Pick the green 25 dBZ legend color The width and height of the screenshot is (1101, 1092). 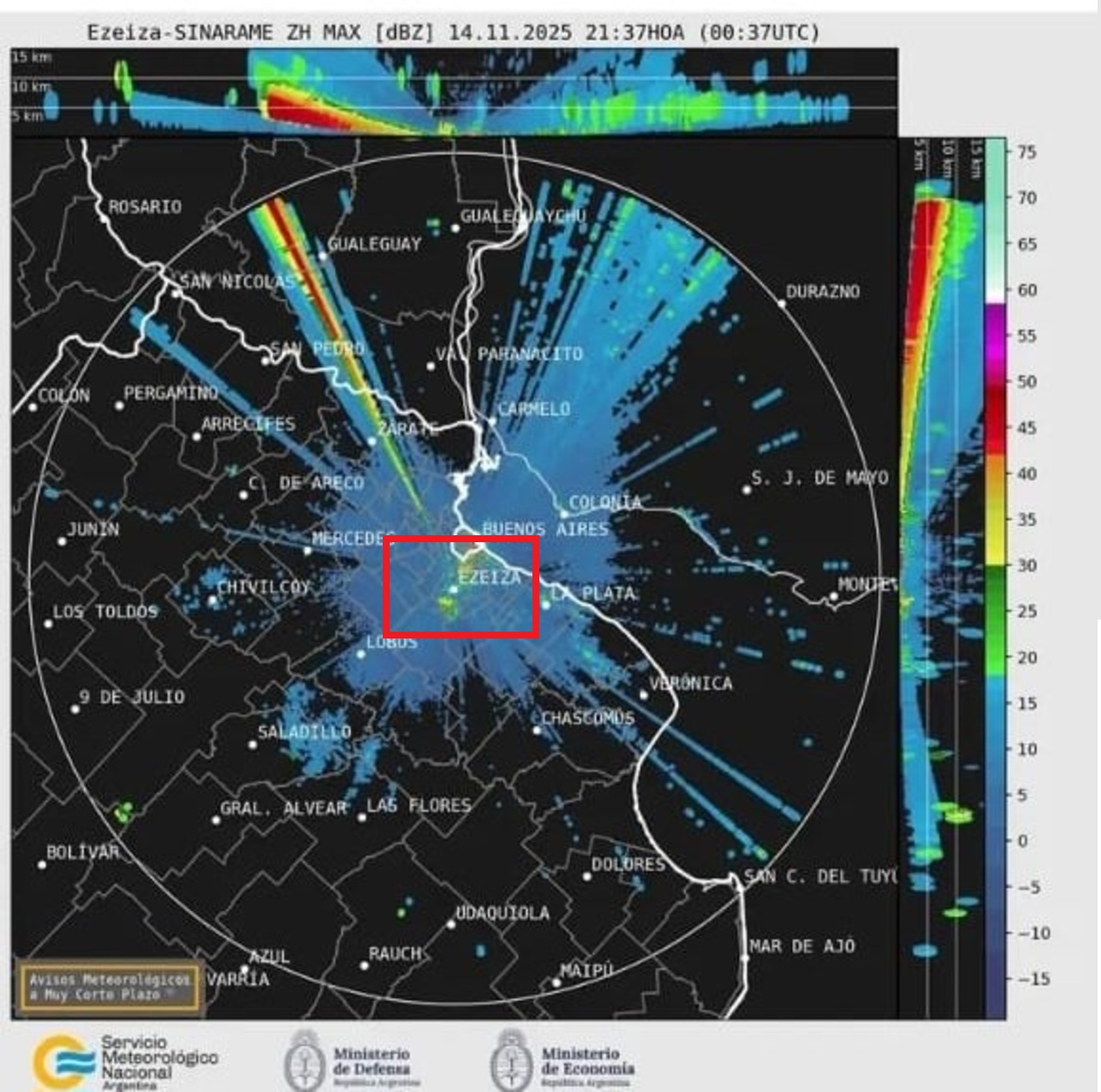point(995,611)
